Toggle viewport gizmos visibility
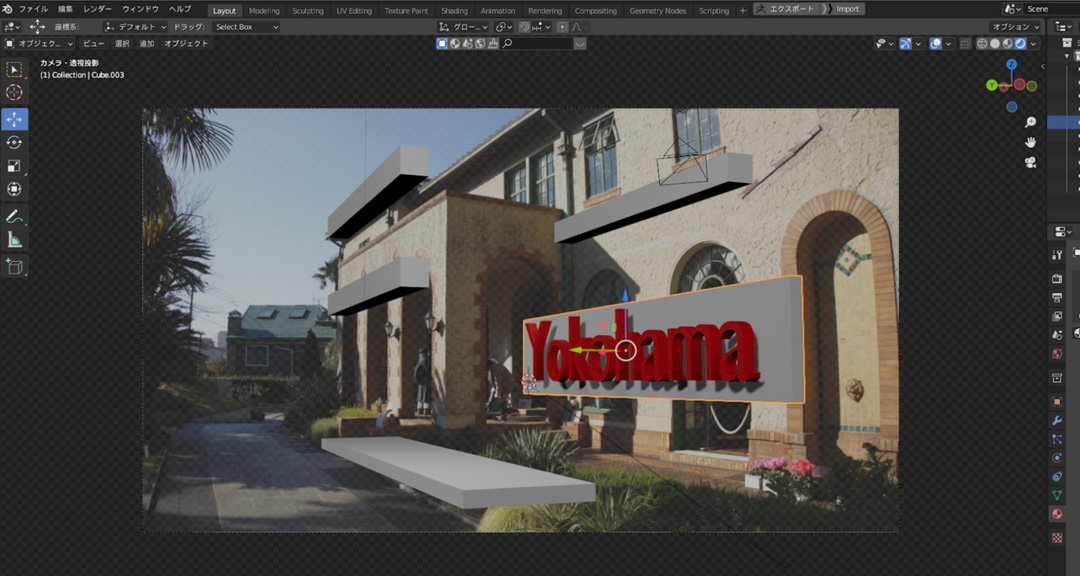Viewport: 1080px width, 576px height. tap(906, 44)
